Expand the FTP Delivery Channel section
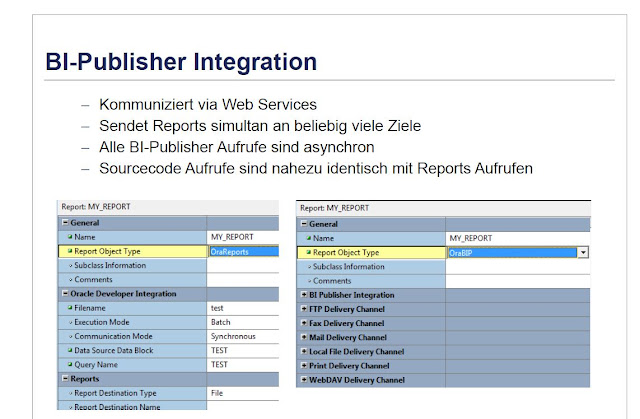The image size is (640, 419). [x=304, y=309]
